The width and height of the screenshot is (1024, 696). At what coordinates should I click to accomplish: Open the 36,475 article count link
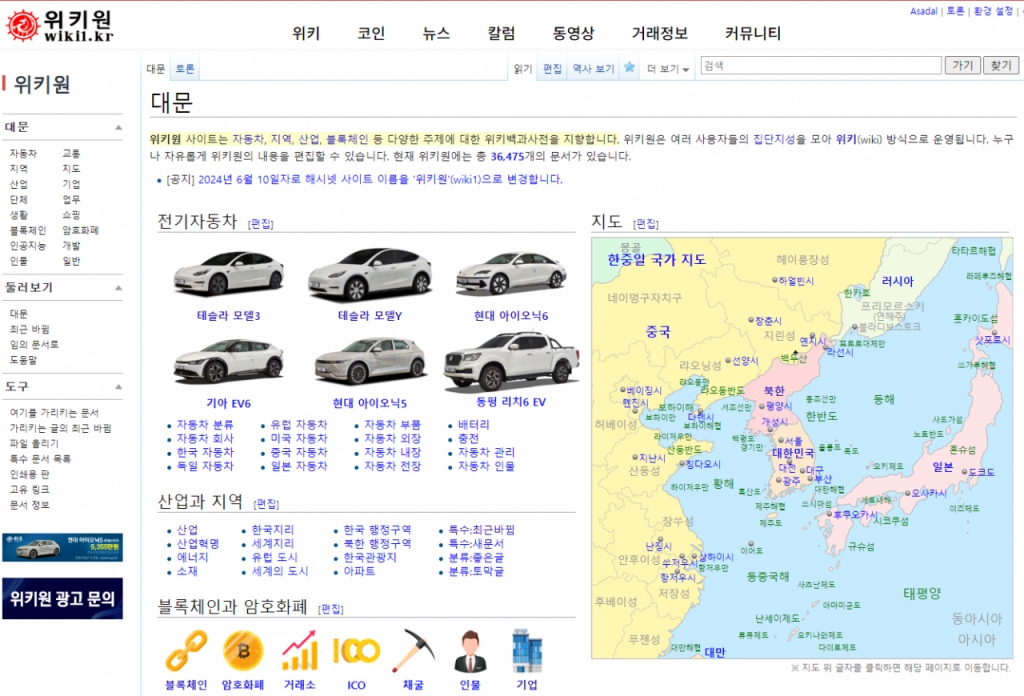click(507, 156)
